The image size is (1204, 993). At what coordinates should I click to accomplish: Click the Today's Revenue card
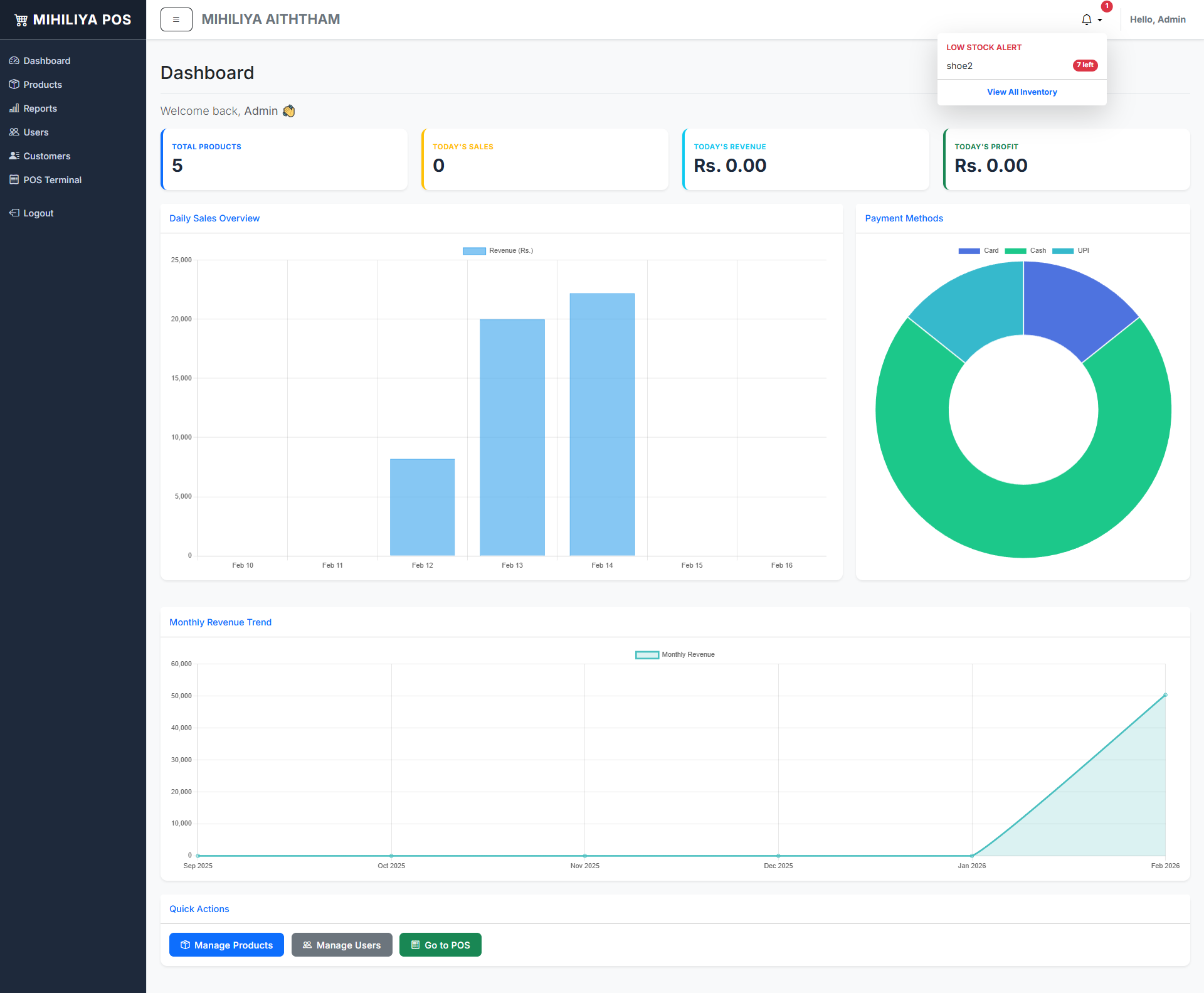tap(806, 159)
